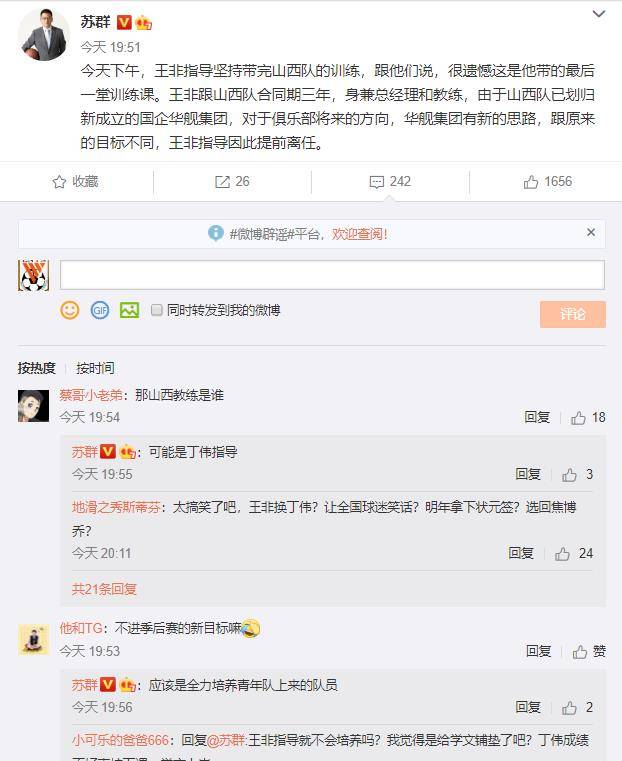Enable 同时转发到我的微博 checkbox
The height and width of the screenshot is (761, 622).
tap(156, 310)
